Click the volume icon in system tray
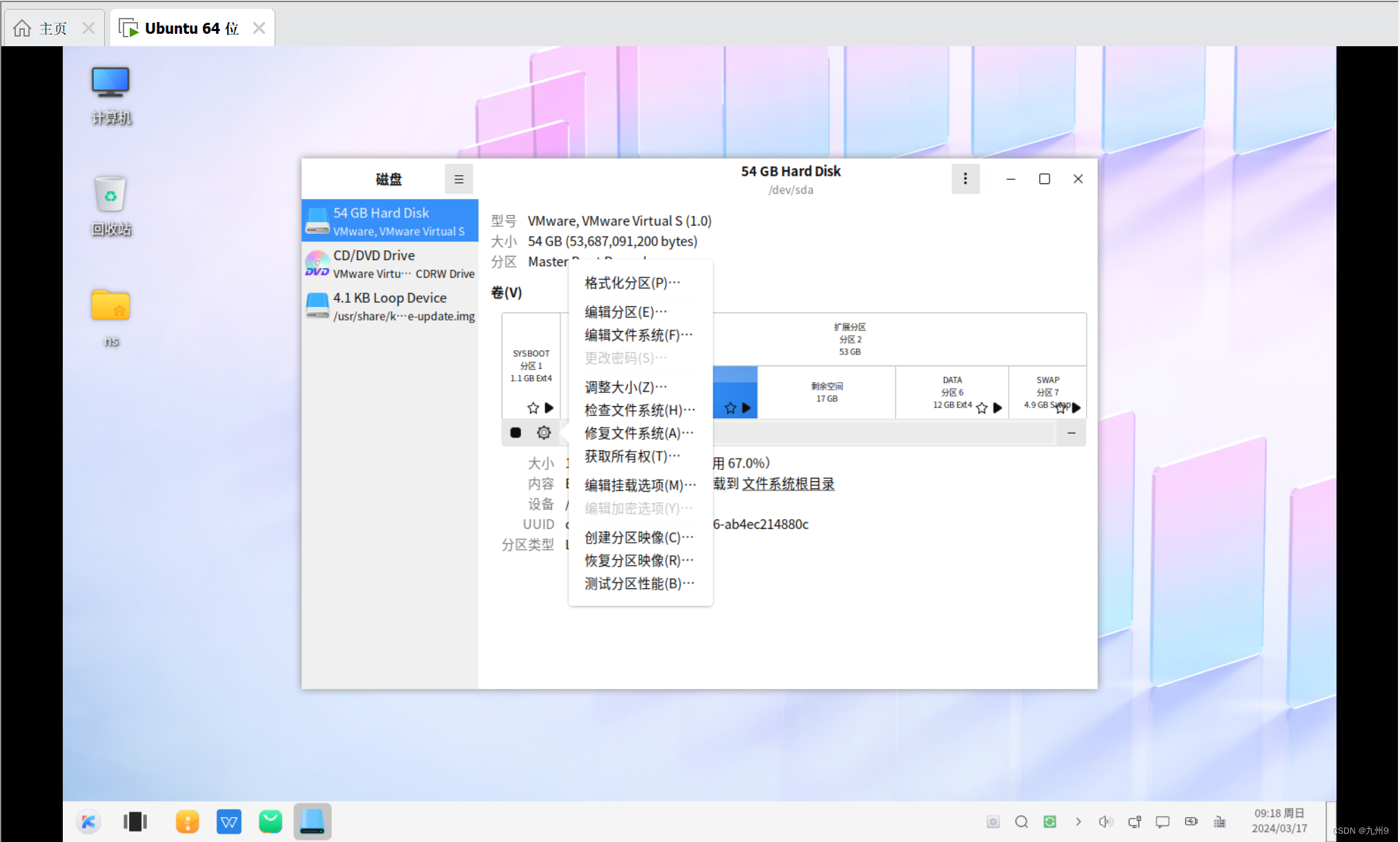The image size is (1400, 842). point(1105,821)
